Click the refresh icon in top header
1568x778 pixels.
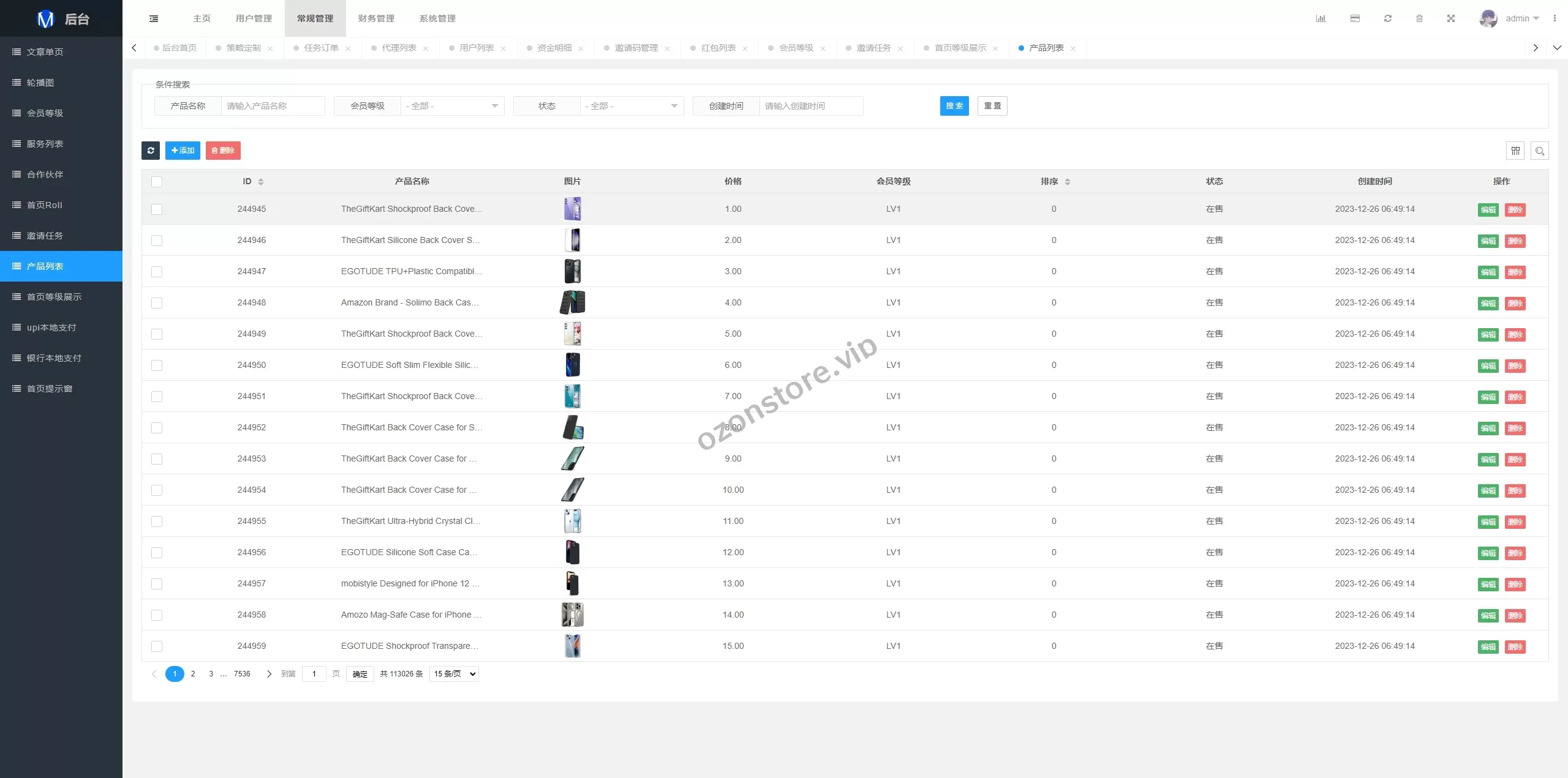[x=1388, y=18]
